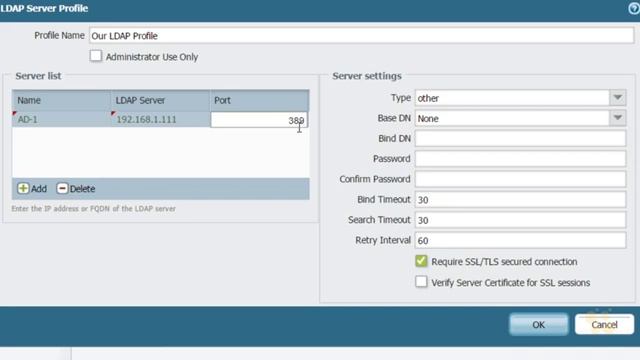Toggle Administrator Use Only checkbox
640x360 pixels.
click(96, 56)
